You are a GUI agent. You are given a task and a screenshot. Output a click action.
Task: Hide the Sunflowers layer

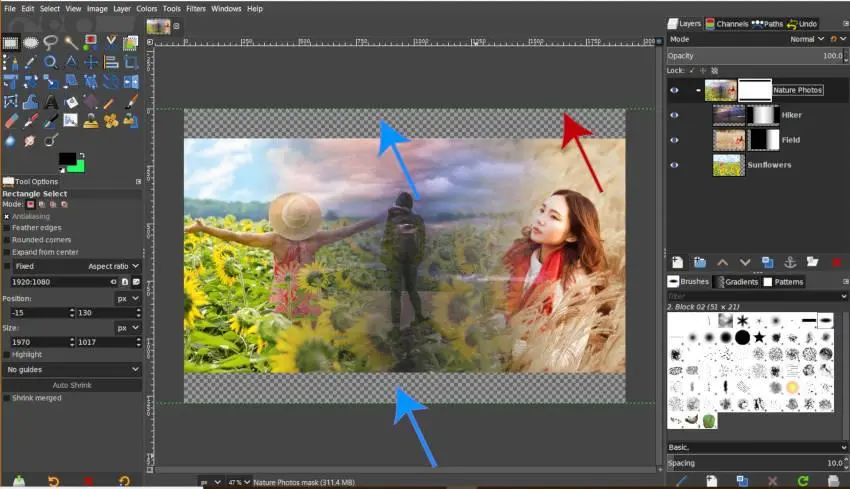point(674,165)
